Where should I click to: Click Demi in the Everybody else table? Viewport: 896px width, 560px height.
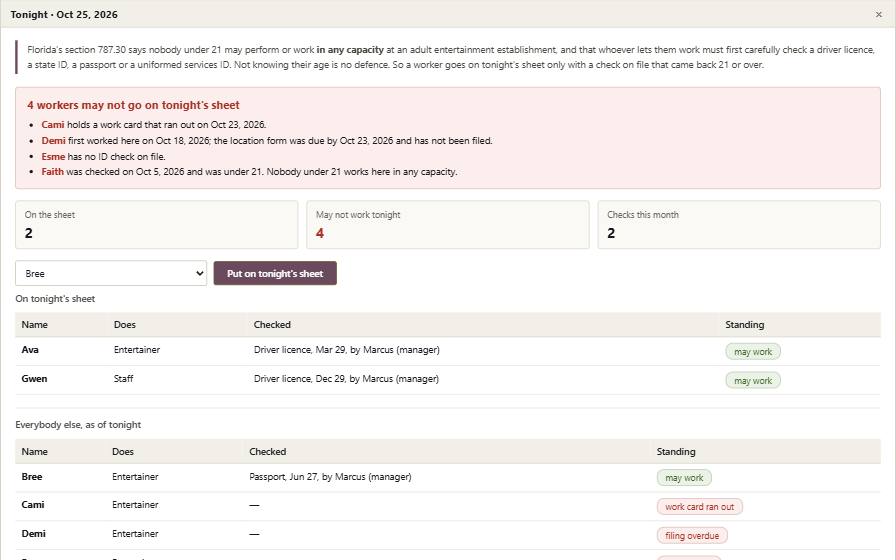coord(33,534)
